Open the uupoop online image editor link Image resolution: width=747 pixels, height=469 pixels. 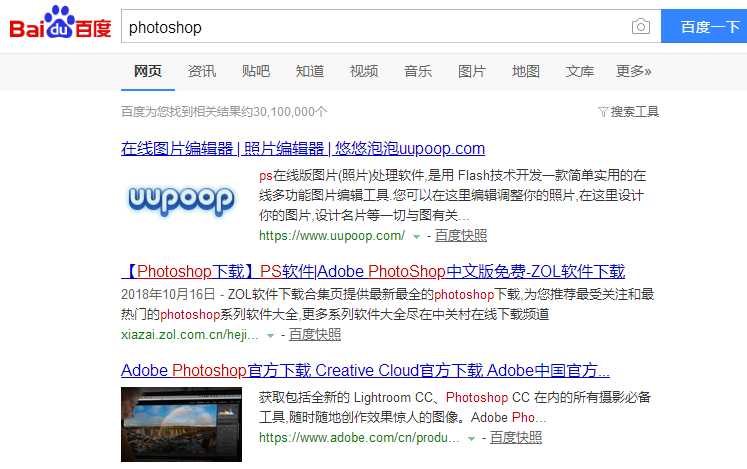pyautogui.click(x=303, y=149)
